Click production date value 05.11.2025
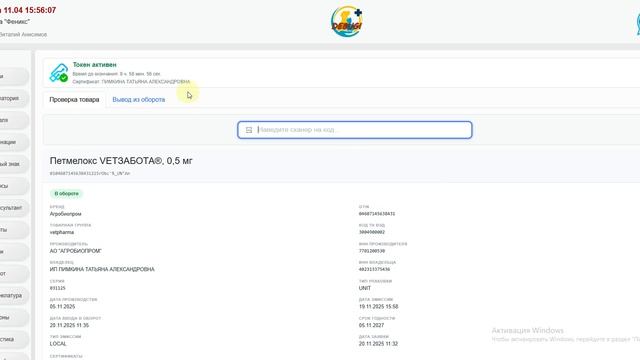This screenshot has height=360, width=640. 62,307
